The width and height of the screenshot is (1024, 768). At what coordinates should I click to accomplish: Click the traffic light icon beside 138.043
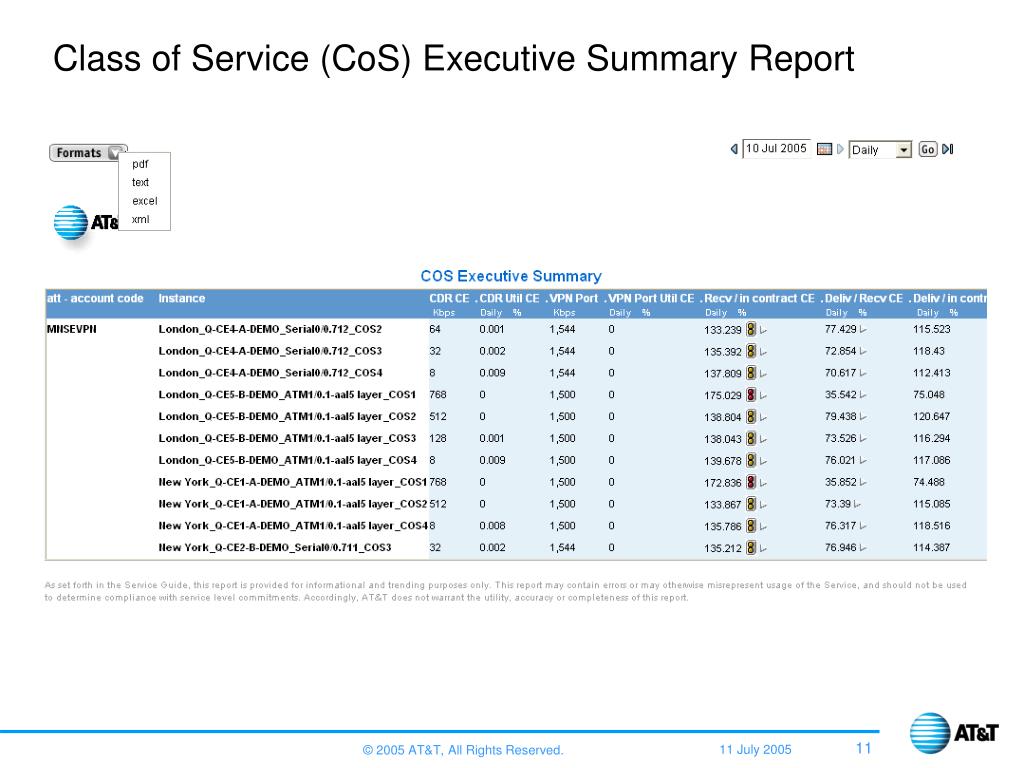pos(751,438)
